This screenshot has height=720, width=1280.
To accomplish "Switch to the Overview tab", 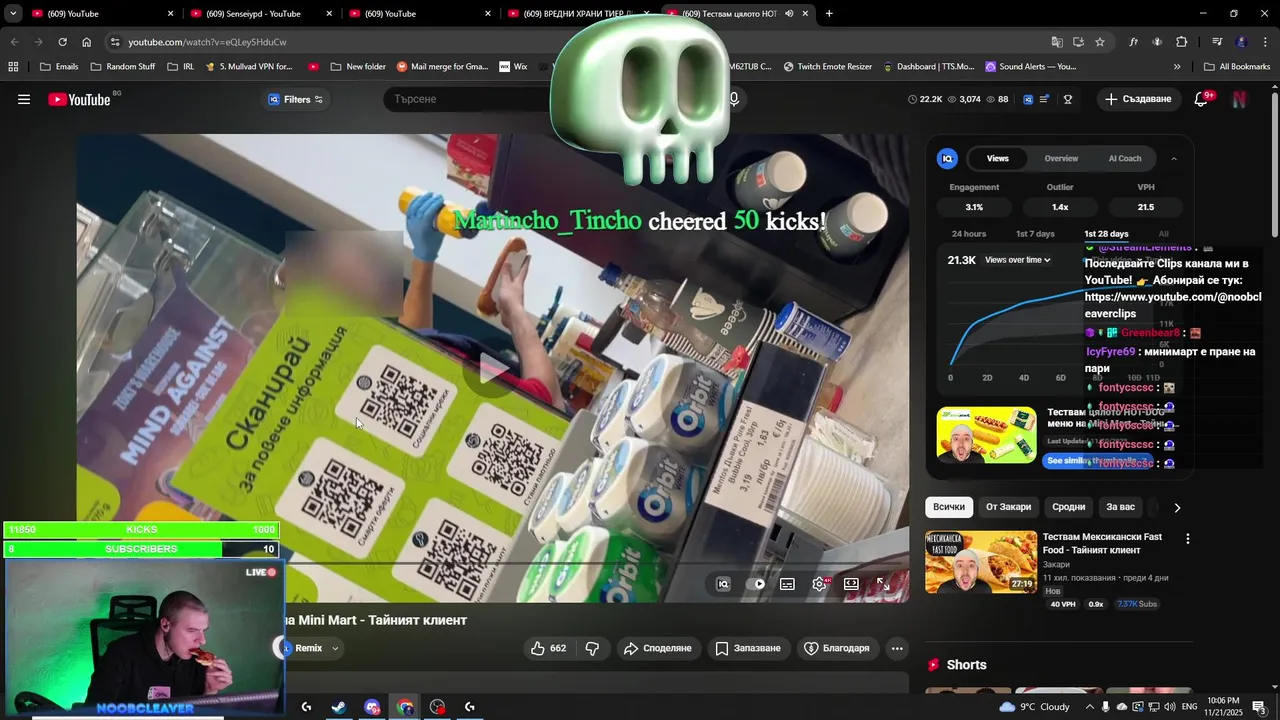I will pos(1061,158).
